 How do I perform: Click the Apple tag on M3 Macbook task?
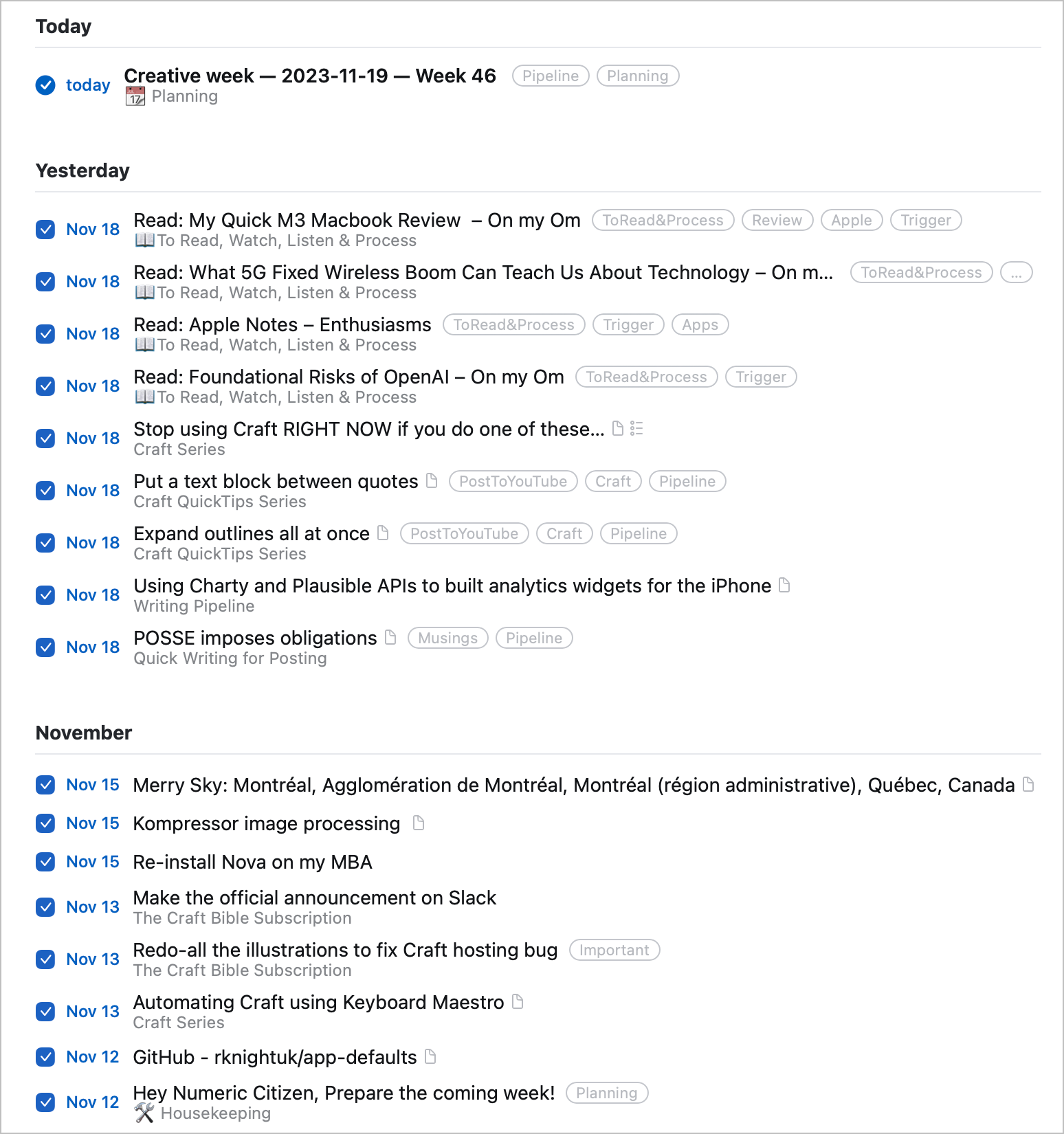click(852, 220)
